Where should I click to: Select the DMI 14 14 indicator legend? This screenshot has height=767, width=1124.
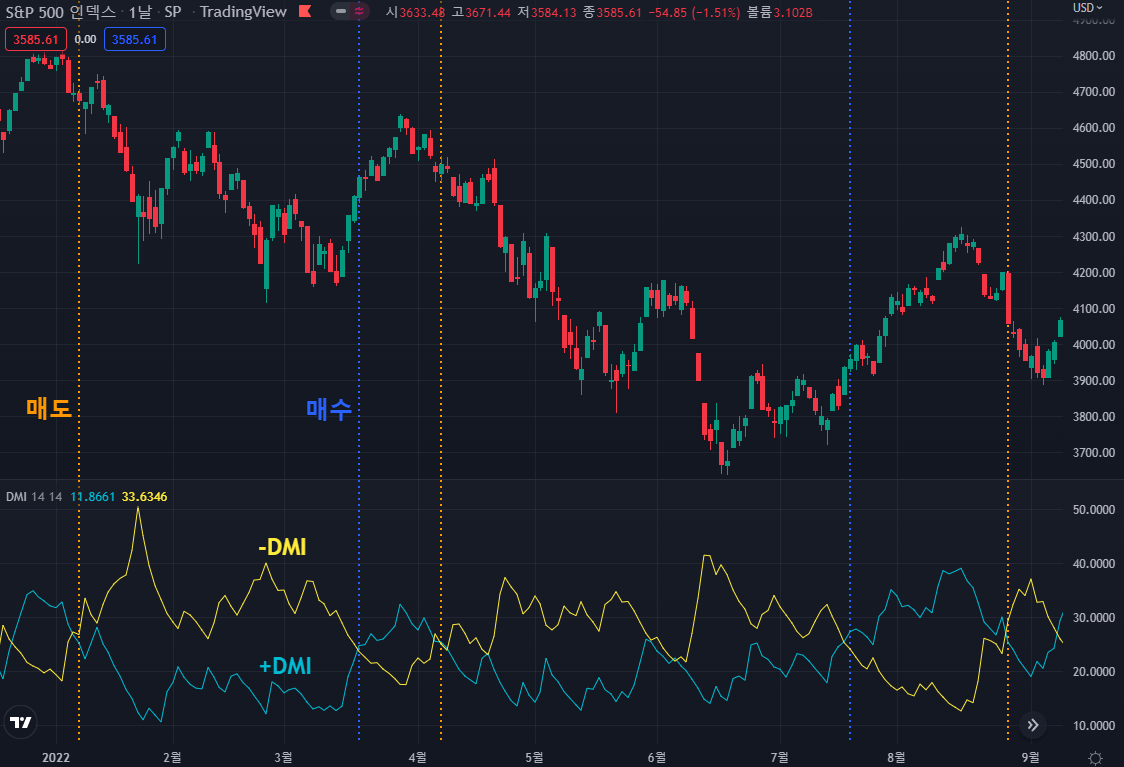pyautogui.click(x=34, y=497)
